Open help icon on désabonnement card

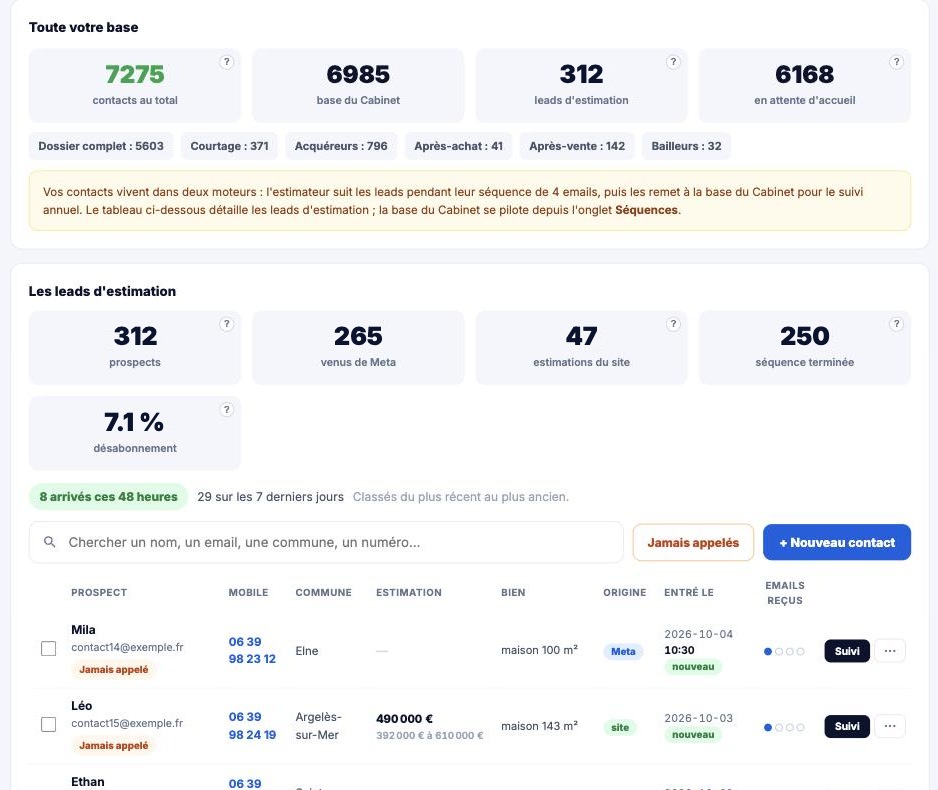click(x=226, y=410)
